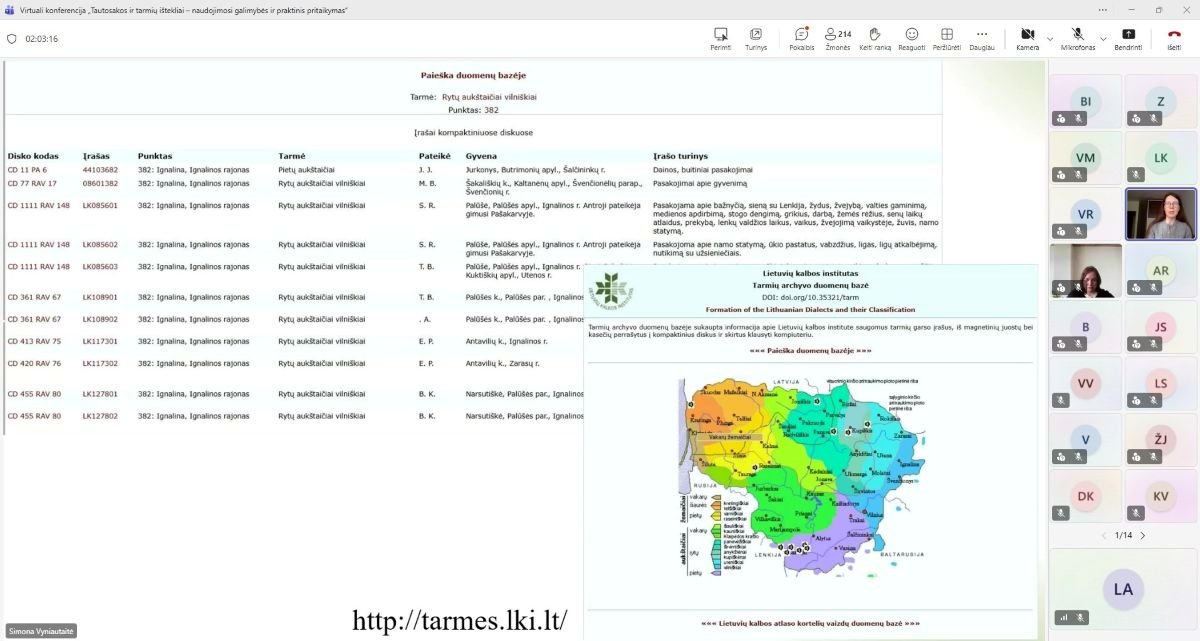Viewport: 1200px width, 641px height.
Task: Expand the microphone options arrow
Action: pos(1103,39)
